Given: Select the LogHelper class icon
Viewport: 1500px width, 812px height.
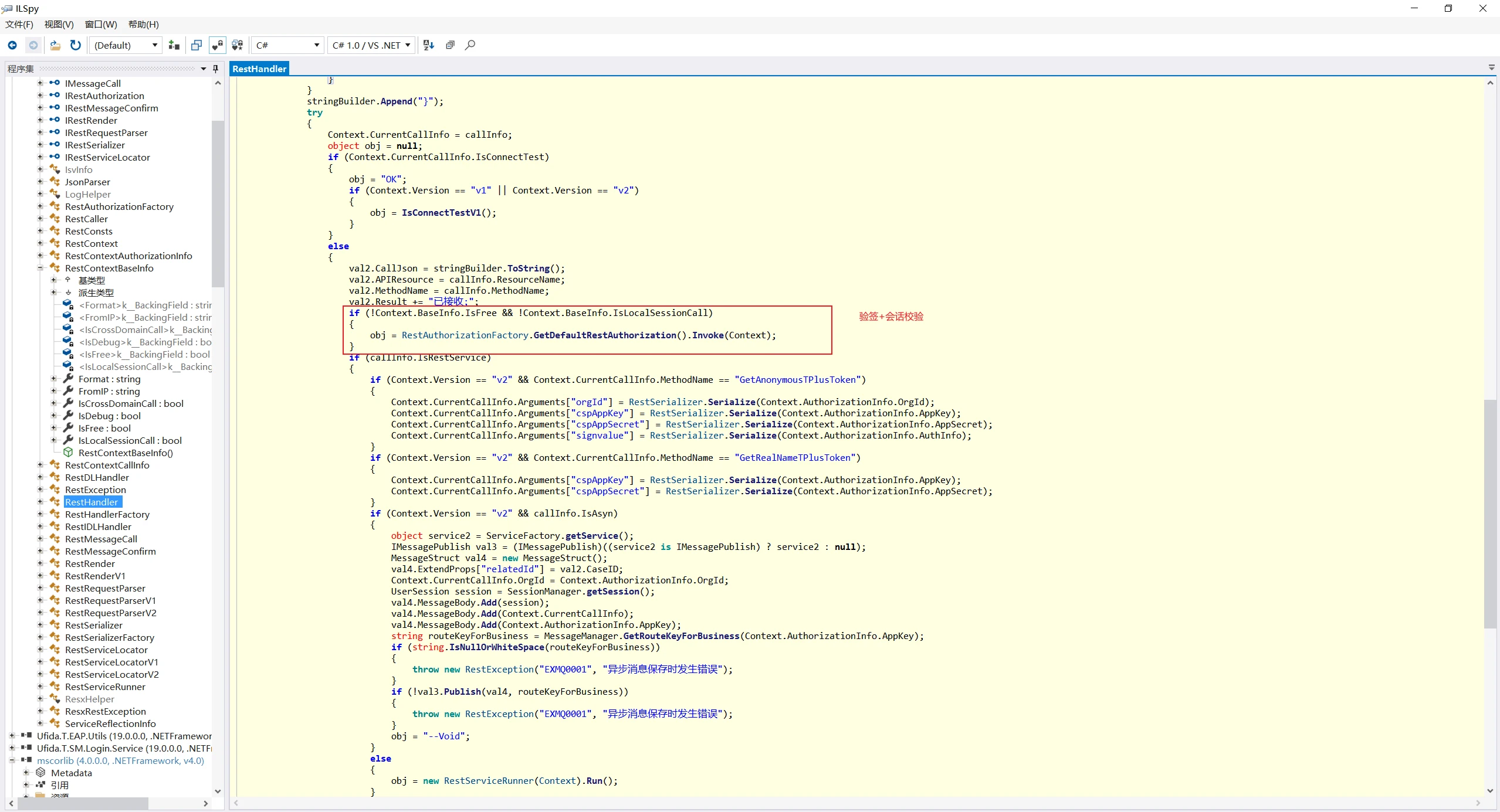Looking at the screenshot, I should [55, 194].
